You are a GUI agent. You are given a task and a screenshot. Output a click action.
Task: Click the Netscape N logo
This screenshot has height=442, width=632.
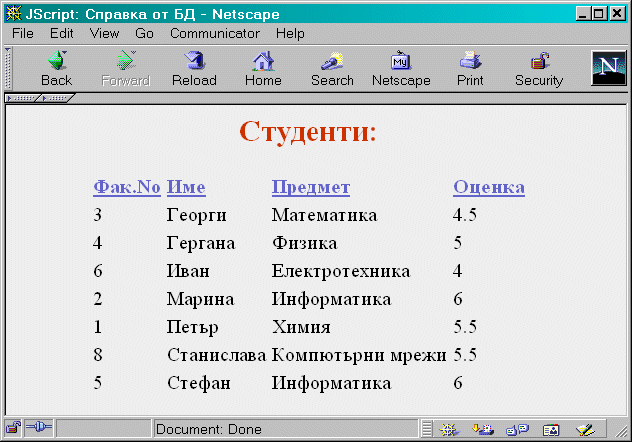(x=608, y=68)
